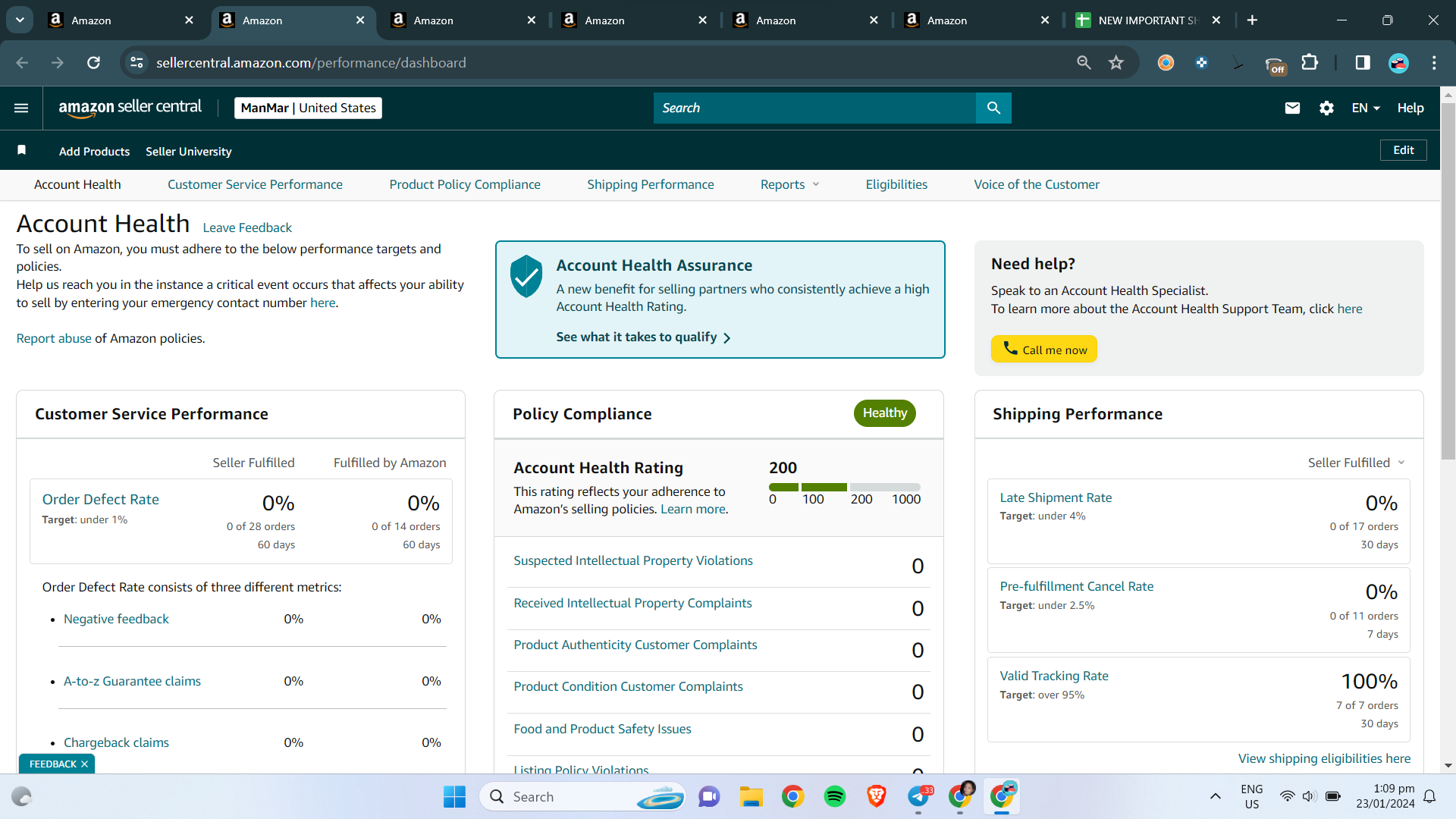Click the Amazon Seller Central logo
This screenshot has width=1456, height=819.
click(x=130, y=108)
